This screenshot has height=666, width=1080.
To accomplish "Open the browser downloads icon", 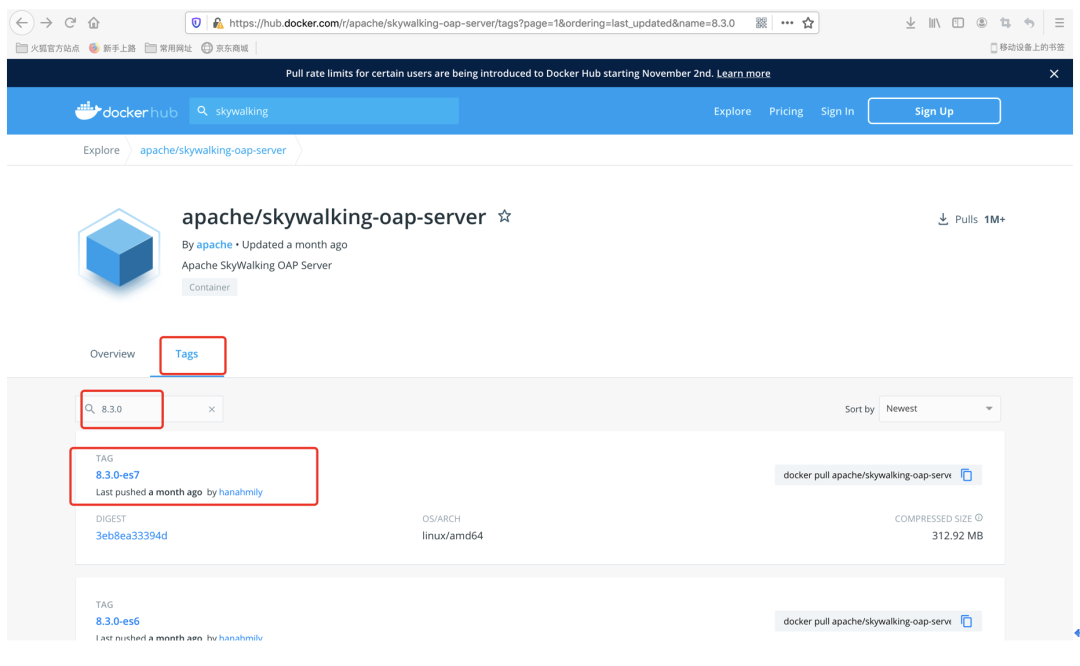I will click(911, 23).
